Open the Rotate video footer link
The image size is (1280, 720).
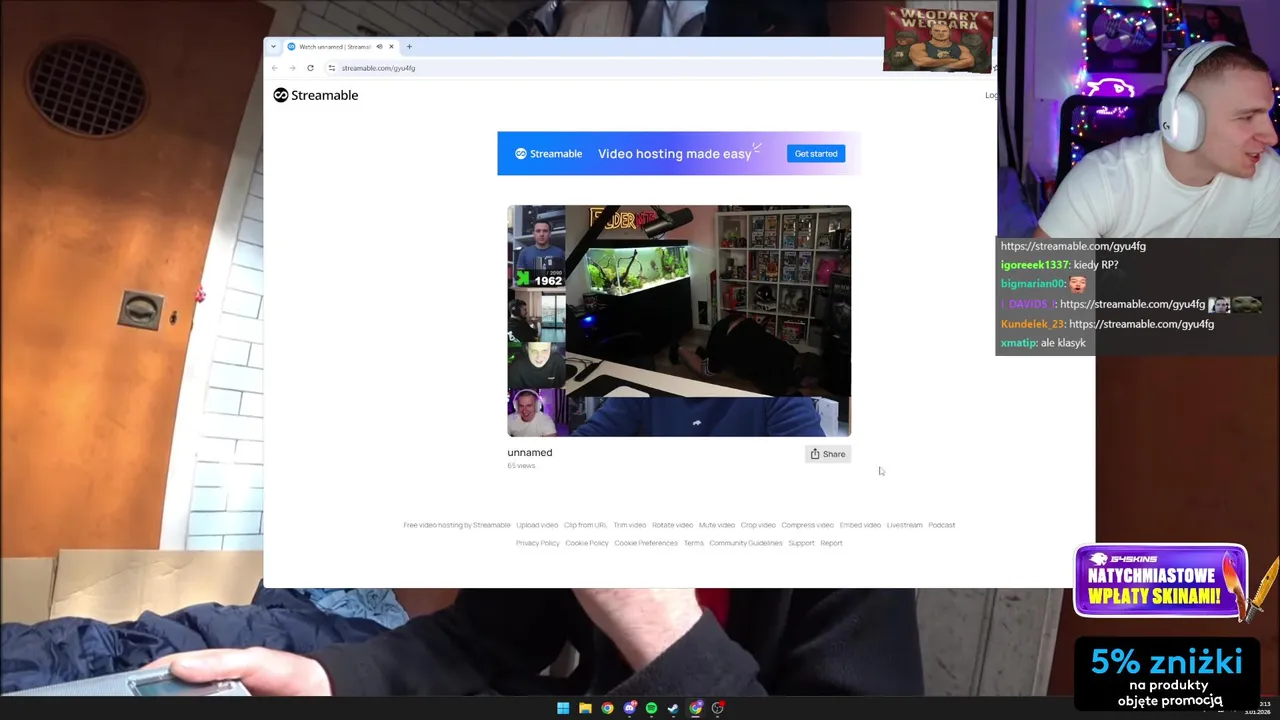[x=672, y=525]
